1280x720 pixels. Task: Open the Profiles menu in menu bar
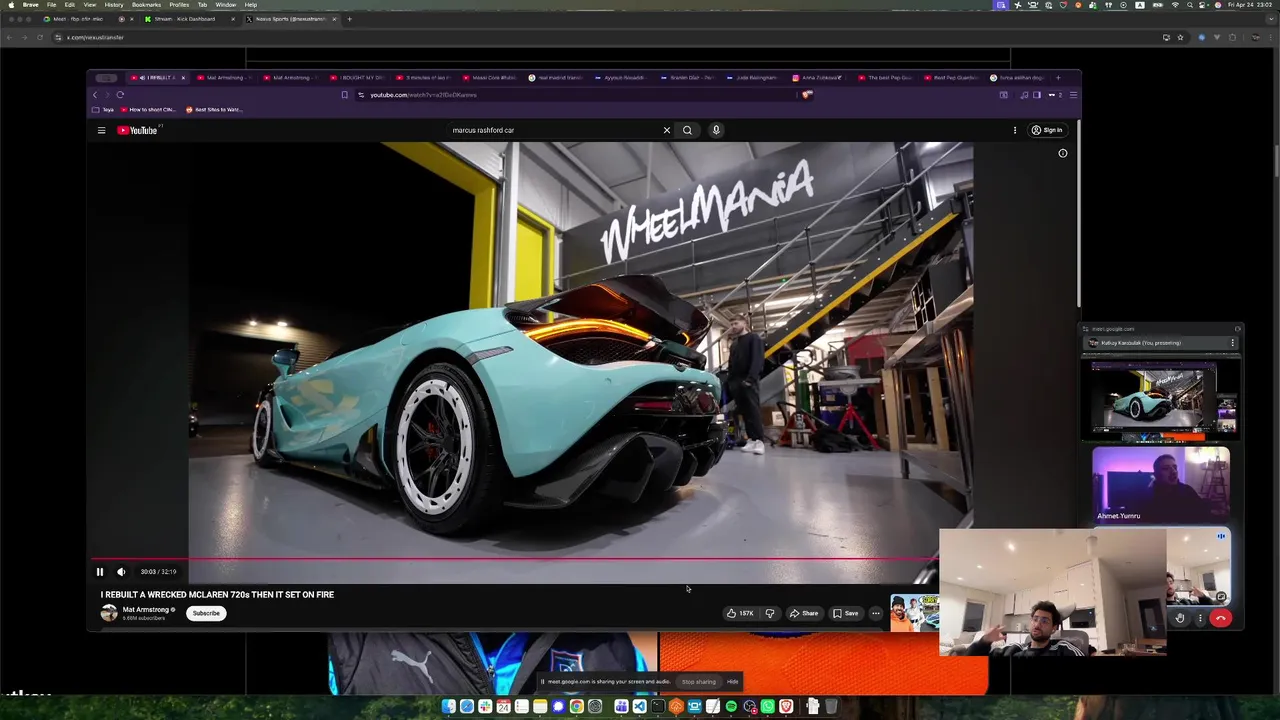pyautogui.click(x=179, y=5)
